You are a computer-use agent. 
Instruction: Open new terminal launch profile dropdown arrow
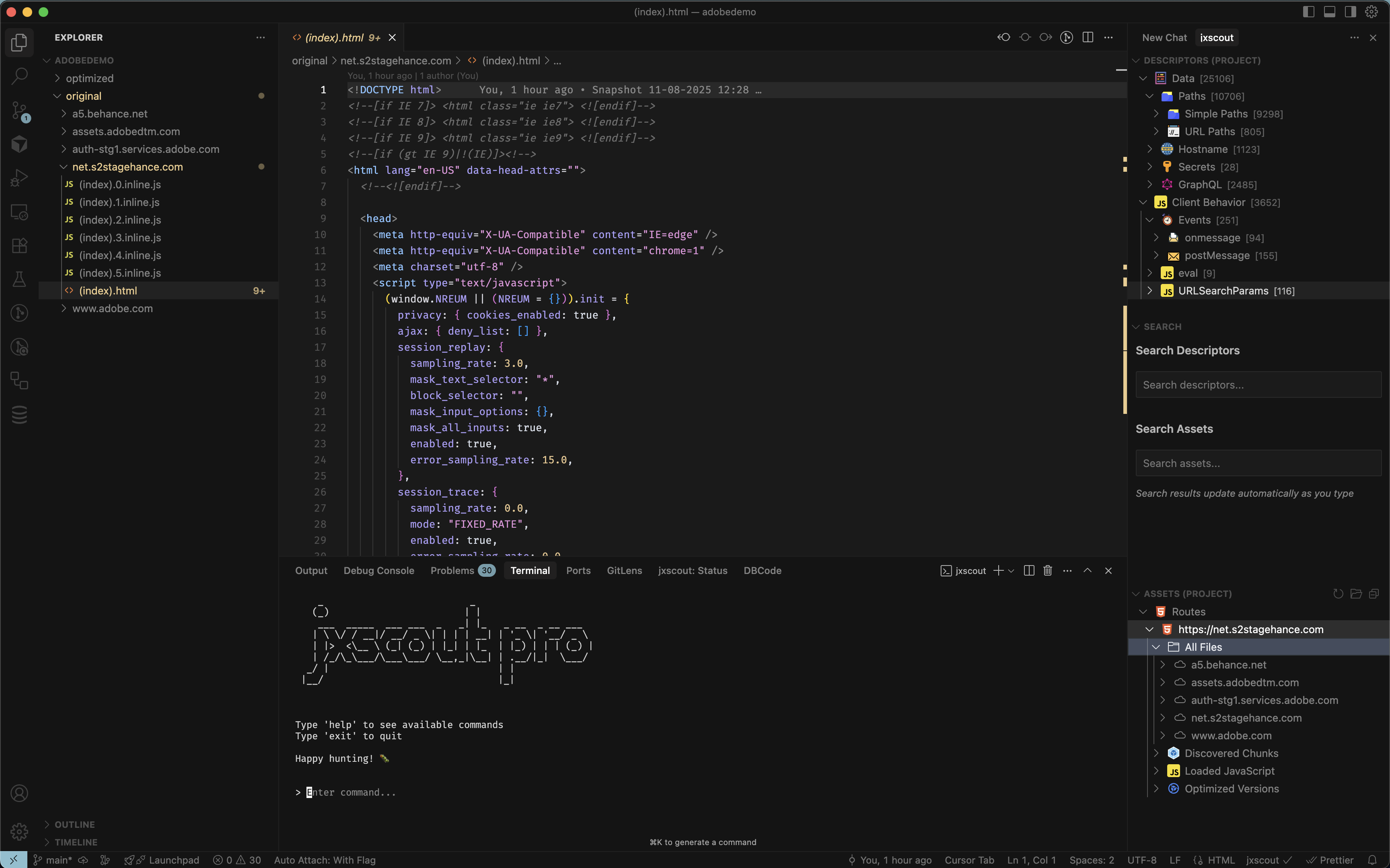pos(1011,571)
